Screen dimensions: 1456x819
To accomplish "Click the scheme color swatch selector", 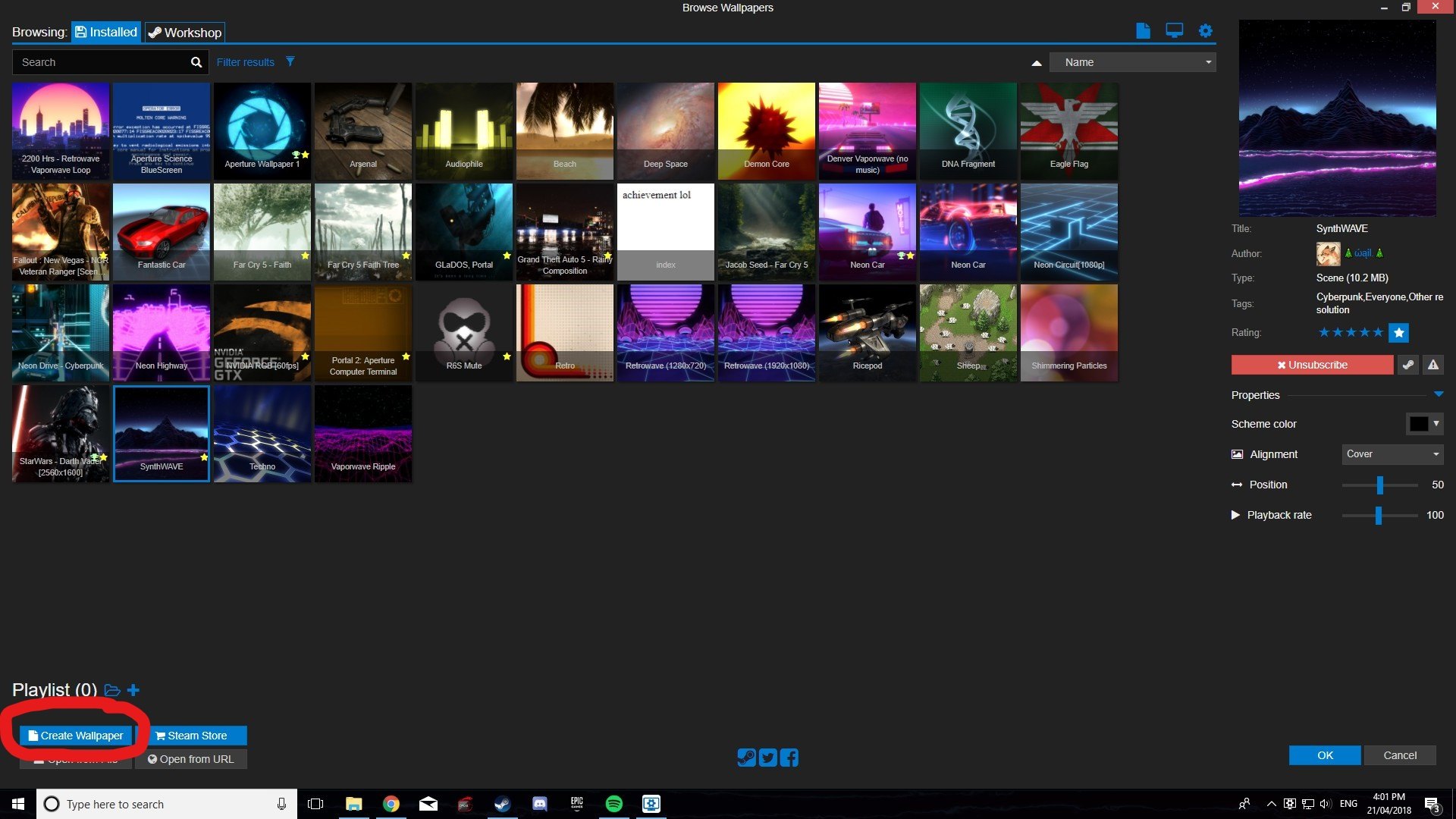I will click(x=1418, y=423).
